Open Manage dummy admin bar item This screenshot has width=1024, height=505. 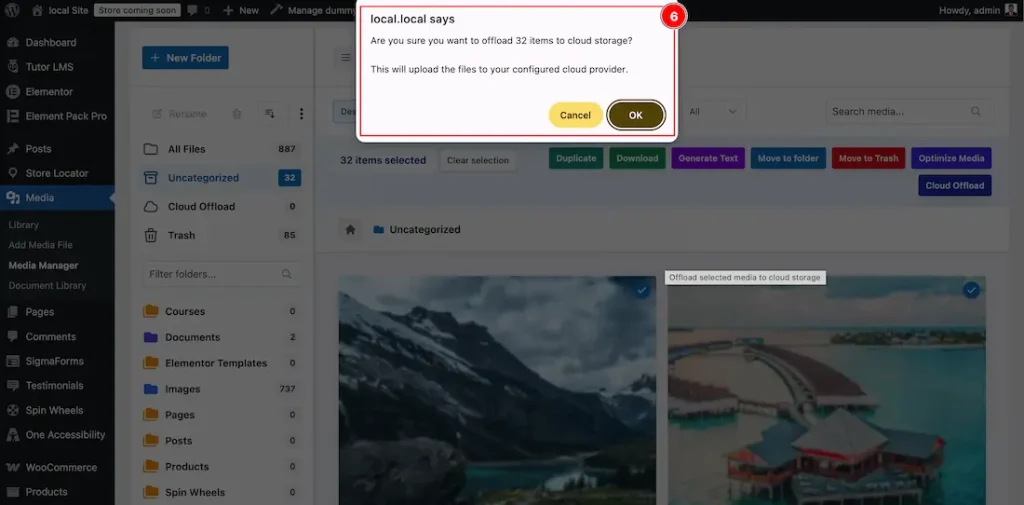(313, 10)
